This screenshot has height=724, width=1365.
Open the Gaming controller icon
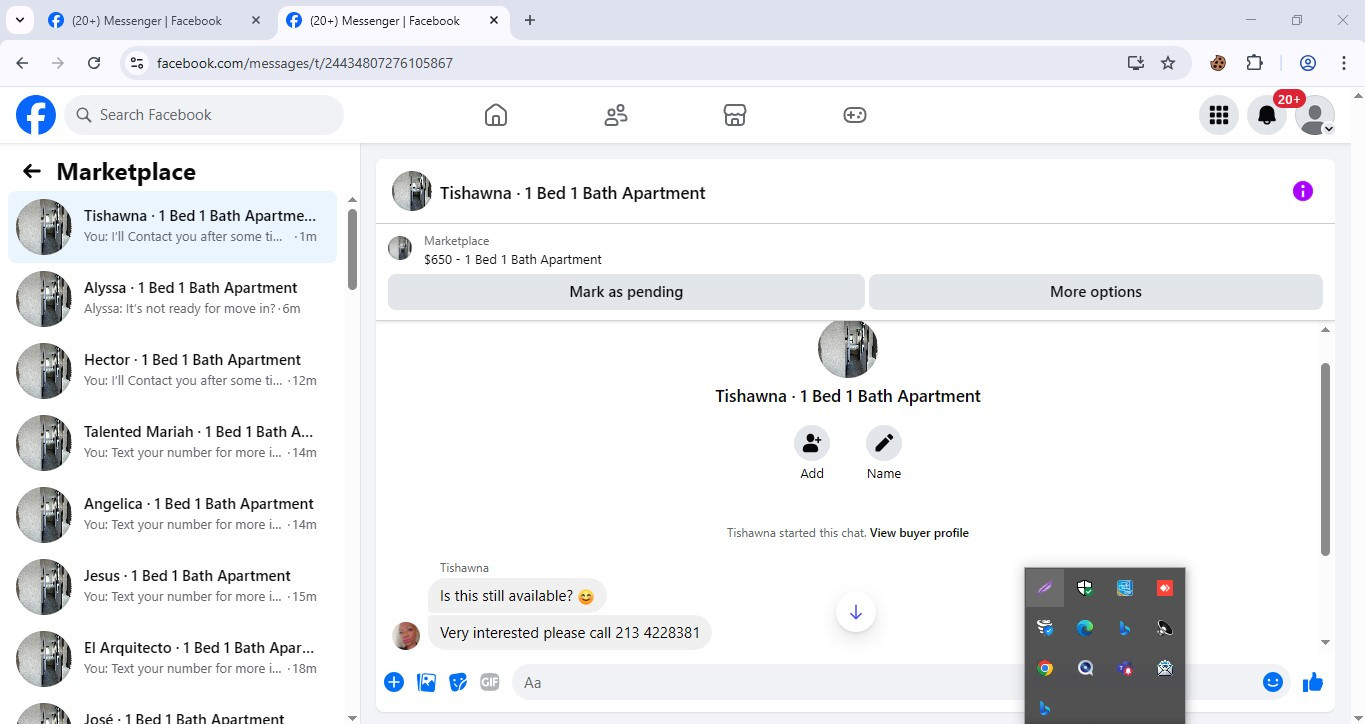854,115
